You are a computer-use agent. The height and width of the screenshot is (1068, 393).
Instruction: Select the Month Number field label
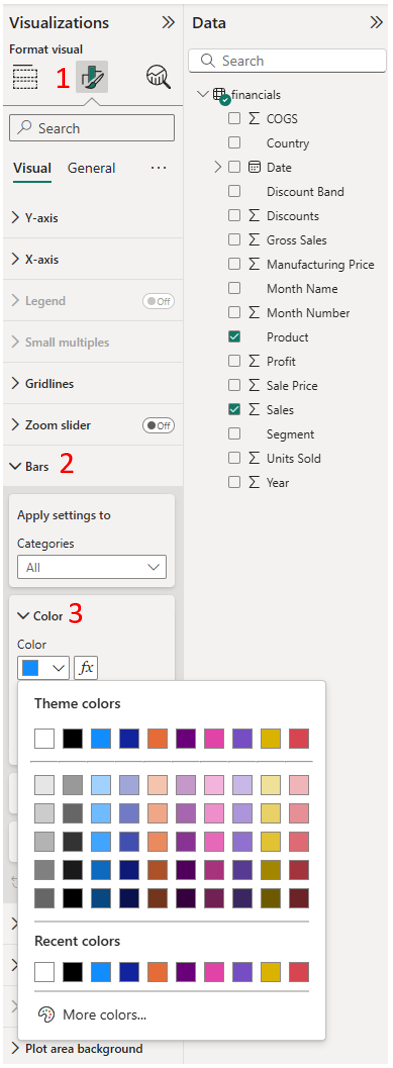coord(308,313)
